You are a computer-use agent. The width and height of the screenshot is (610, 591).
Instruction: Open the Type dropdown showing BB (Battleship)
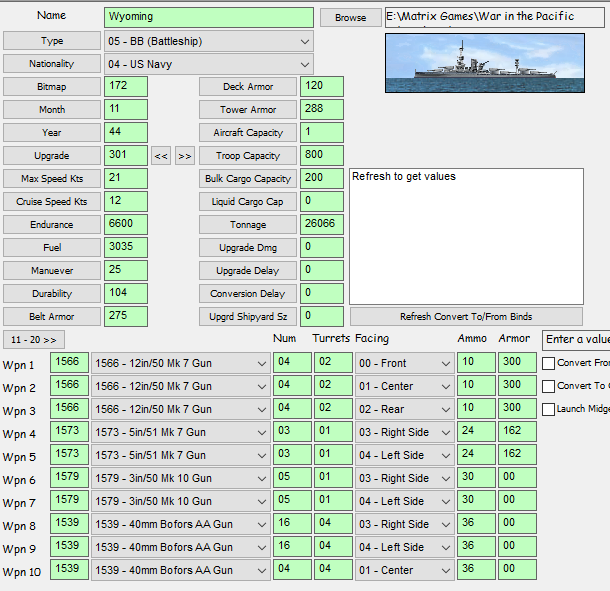209,41
